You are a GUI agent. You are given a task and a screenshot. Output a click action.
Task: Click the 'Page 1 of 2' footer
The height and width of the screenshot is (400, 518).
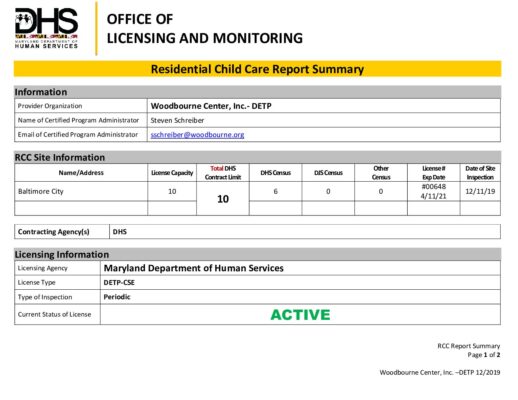[x=484, y=355]
